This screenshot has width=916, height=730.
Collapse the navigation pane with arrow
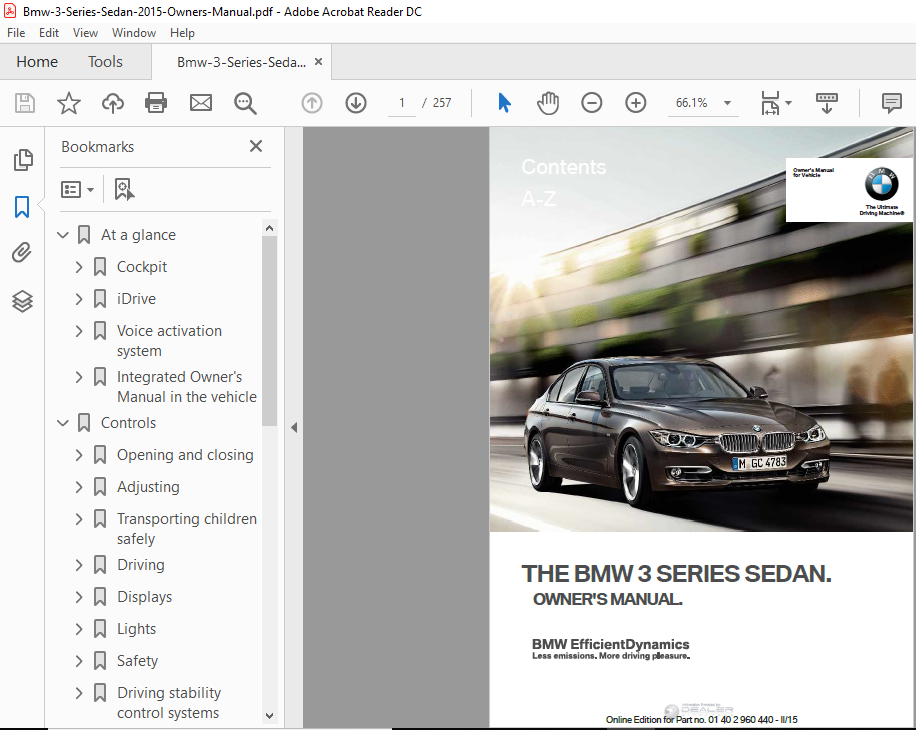(294, 427)
